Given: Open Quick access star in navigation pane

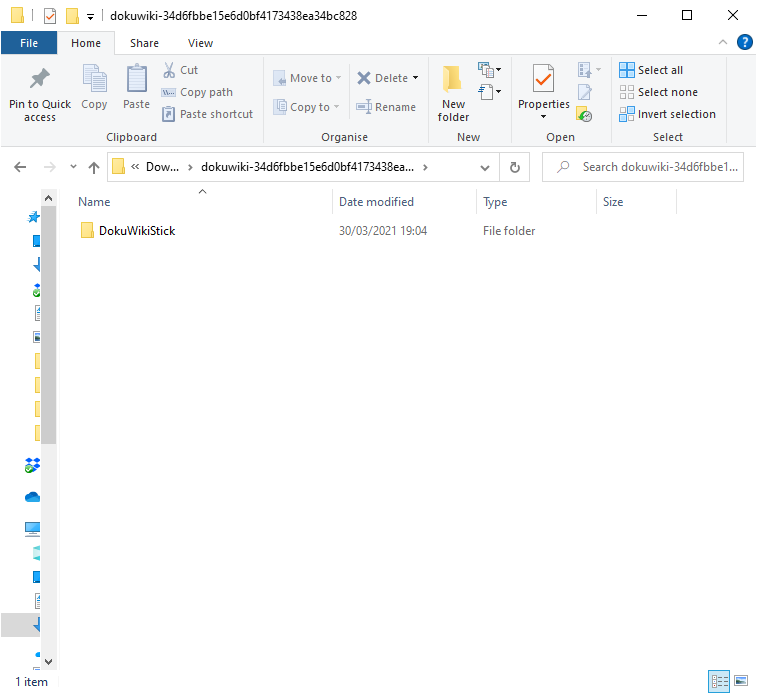Looking at the screenshot, I should click(x=33, y=217).
